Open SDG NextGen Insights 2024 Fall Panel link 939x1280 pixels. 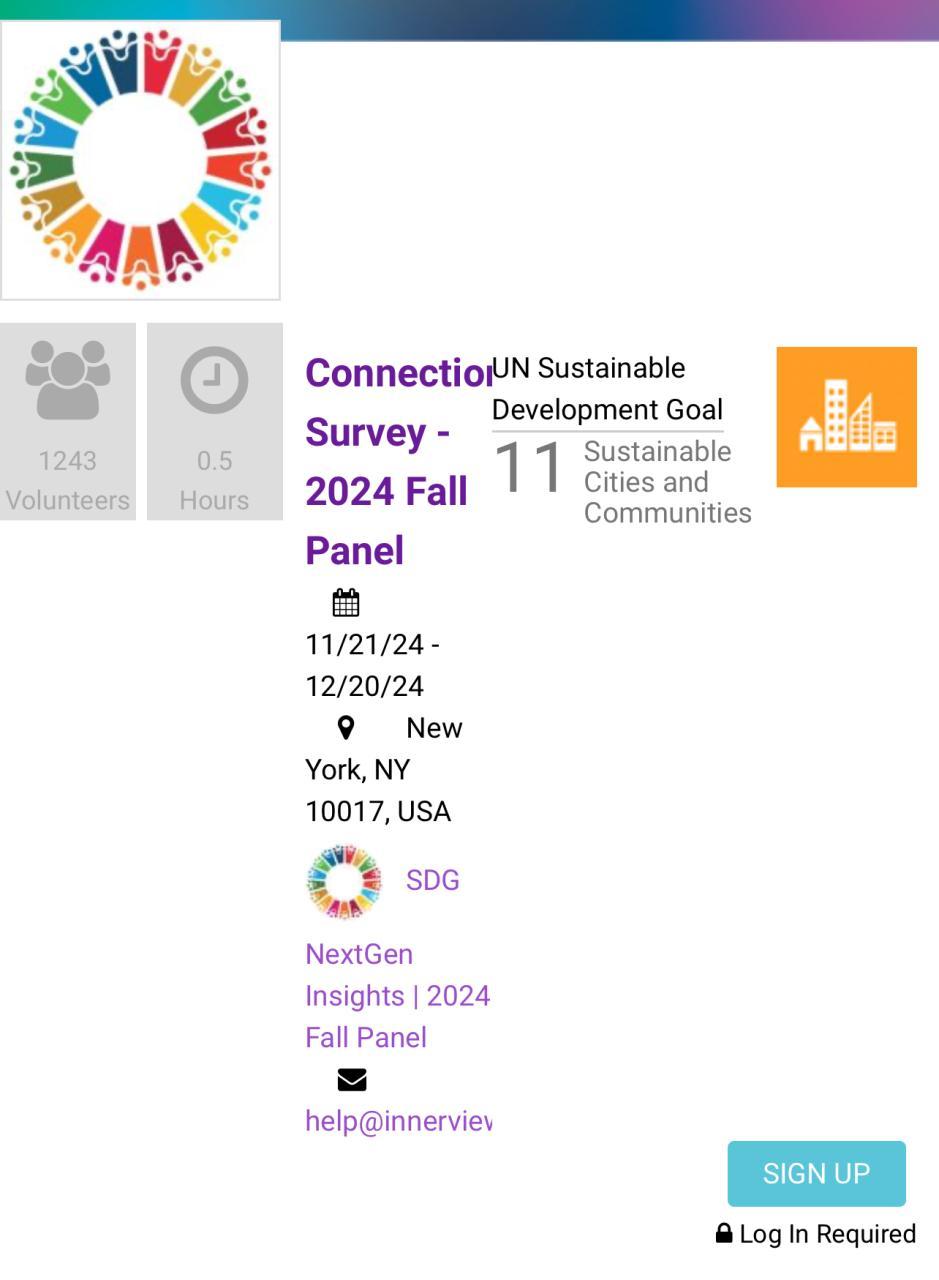[398, 958]
